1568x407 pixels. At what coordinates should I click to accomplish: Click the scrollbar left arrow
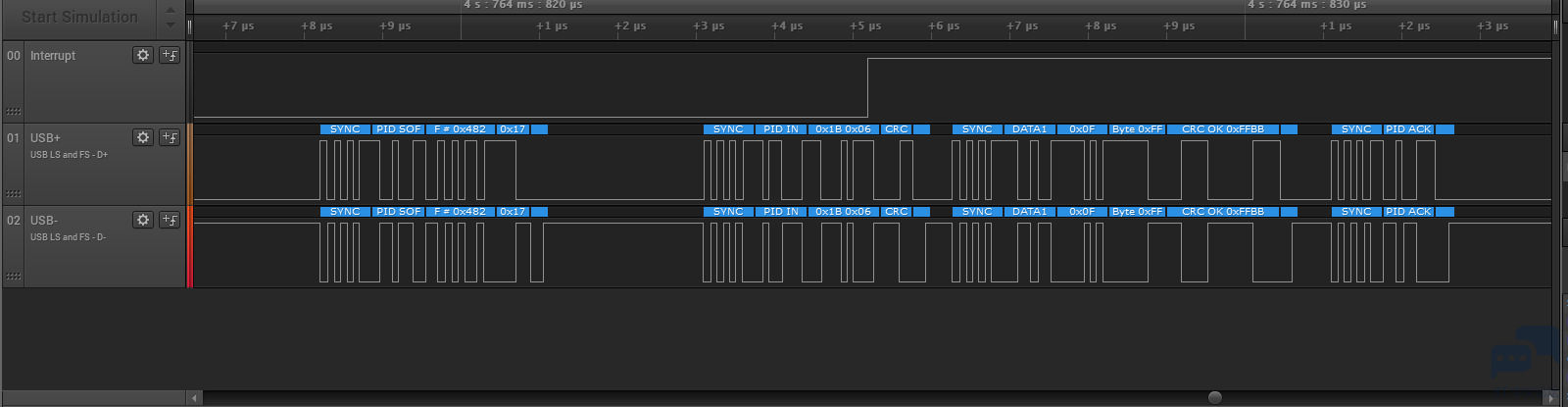pos(195,398)
